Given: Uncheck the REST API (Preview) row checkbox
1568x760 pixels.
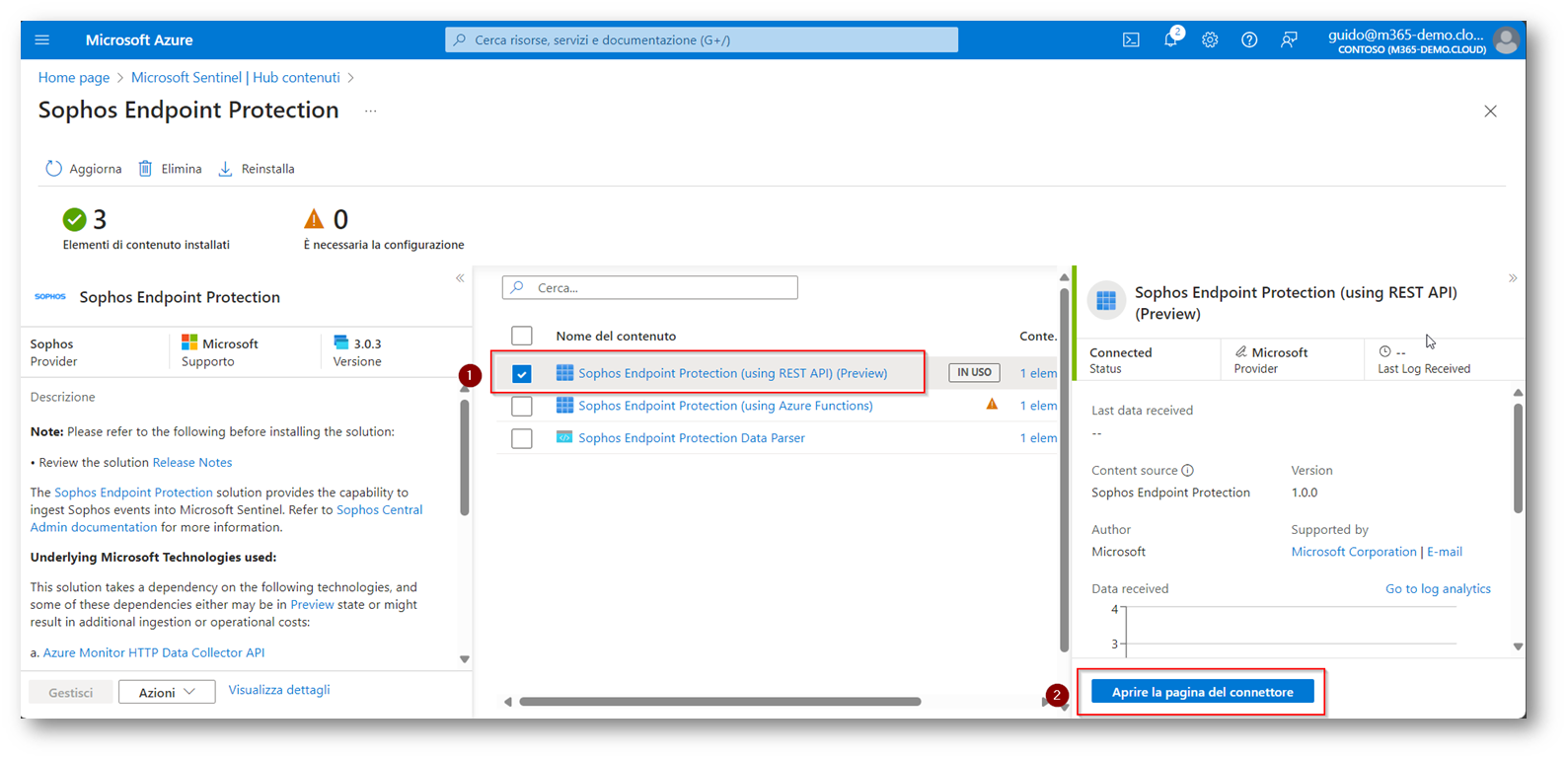Looking at the screenshot, I should (x=522, y=373).
